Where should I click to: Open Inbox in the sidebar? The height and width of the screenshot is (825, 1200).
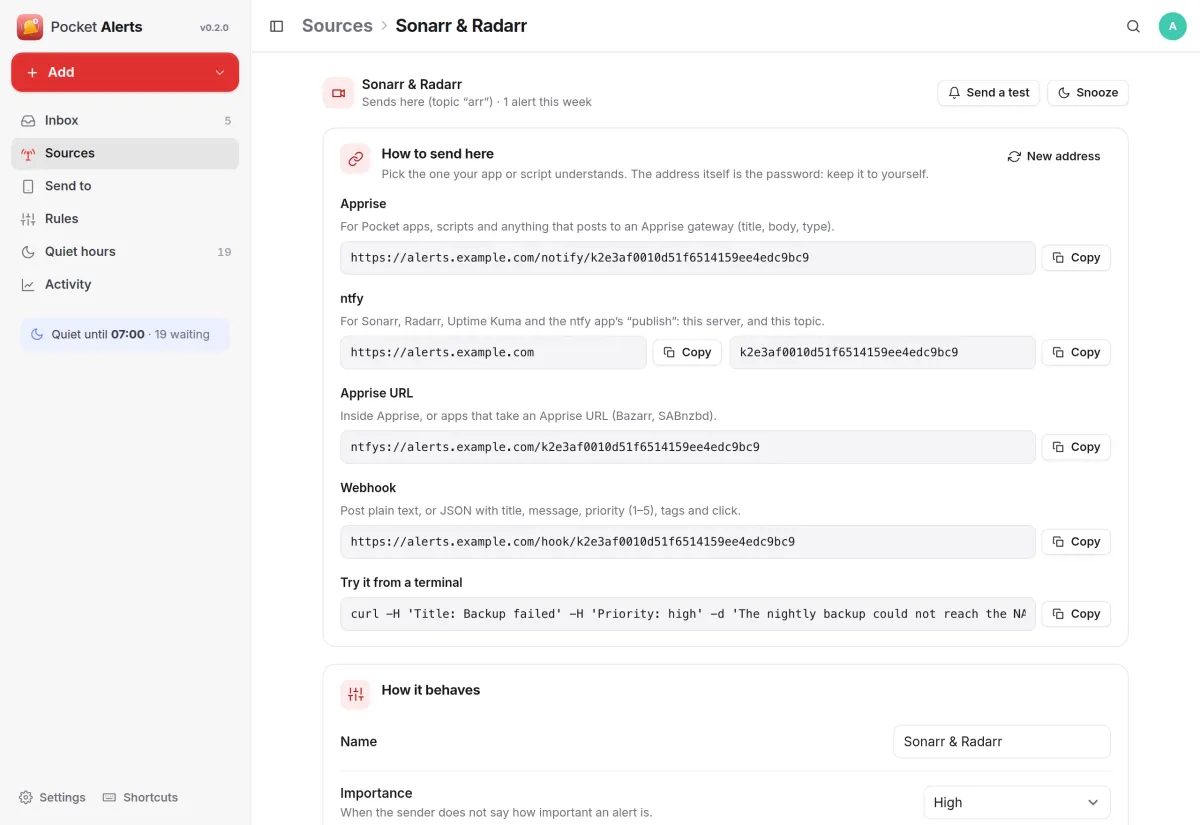(125, 120)
